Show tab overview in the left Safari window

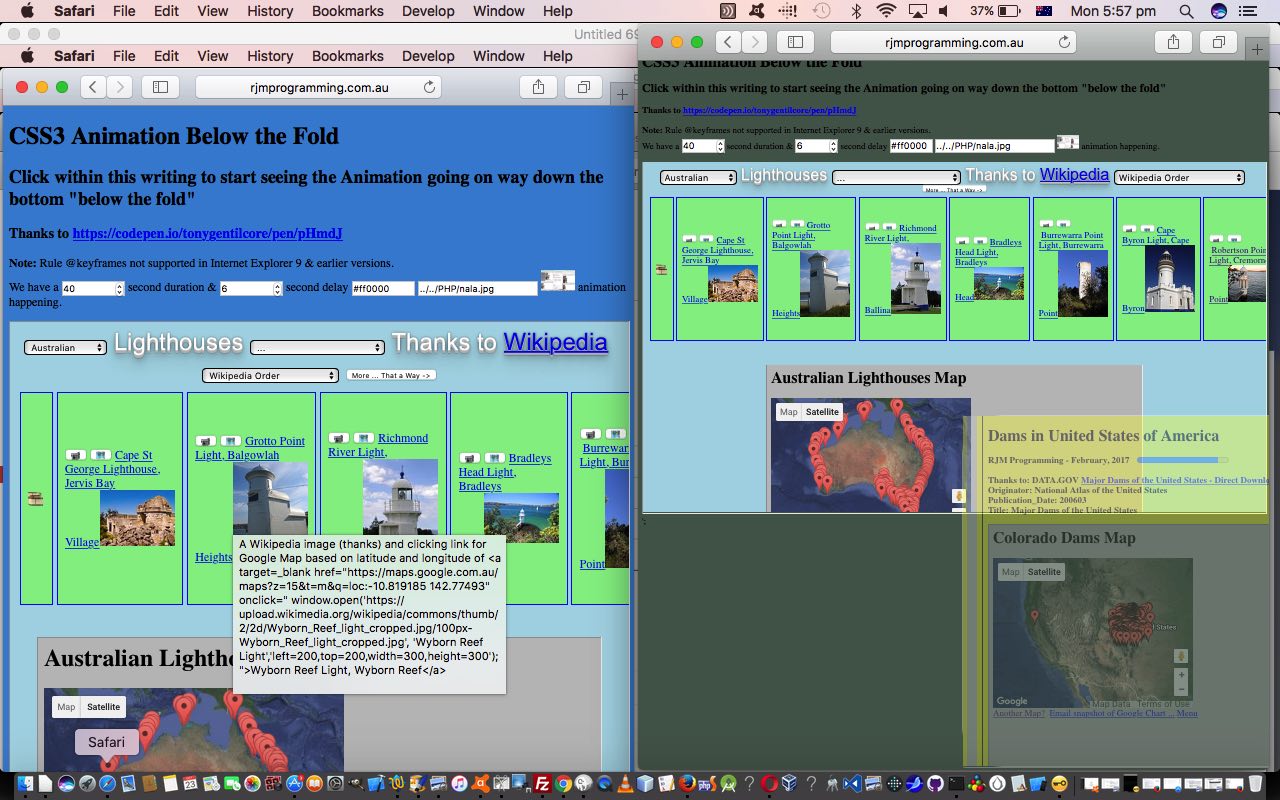583,87
